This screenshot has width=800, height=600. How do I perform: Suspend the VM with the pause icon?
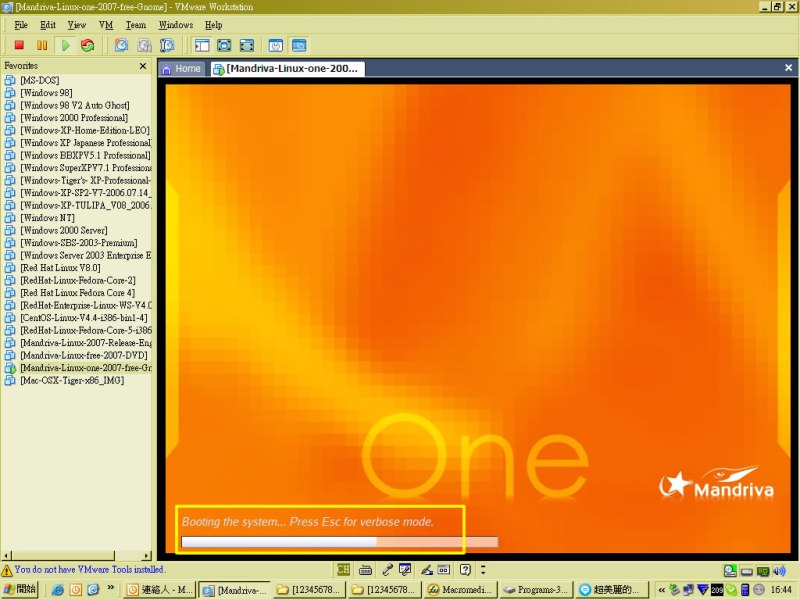pyautogui.click(x=42, y=45)
